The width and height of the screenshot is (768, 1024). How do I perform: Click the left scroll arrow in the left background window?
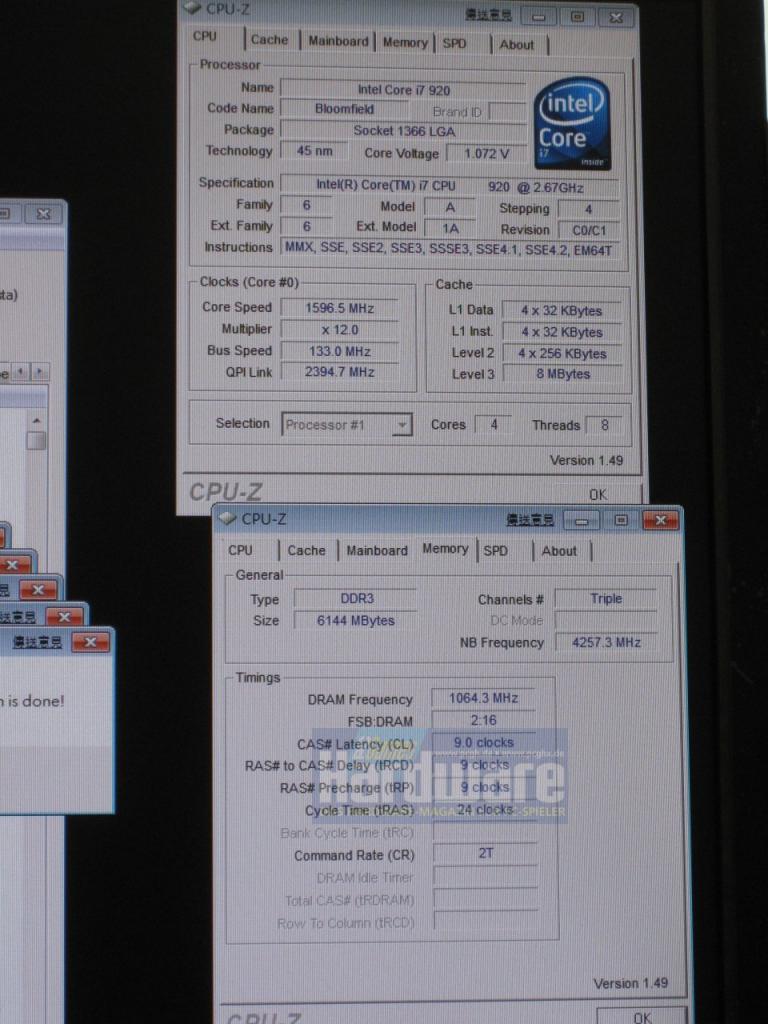point(21,372)
